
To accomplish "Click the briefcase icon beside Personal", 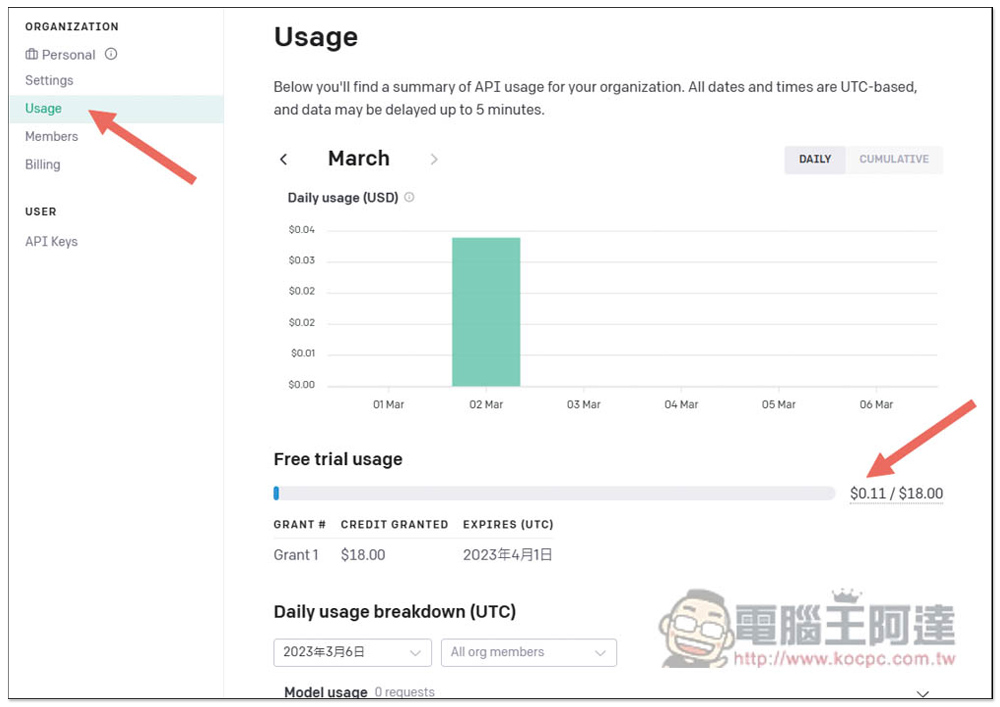I will point(31,54).
